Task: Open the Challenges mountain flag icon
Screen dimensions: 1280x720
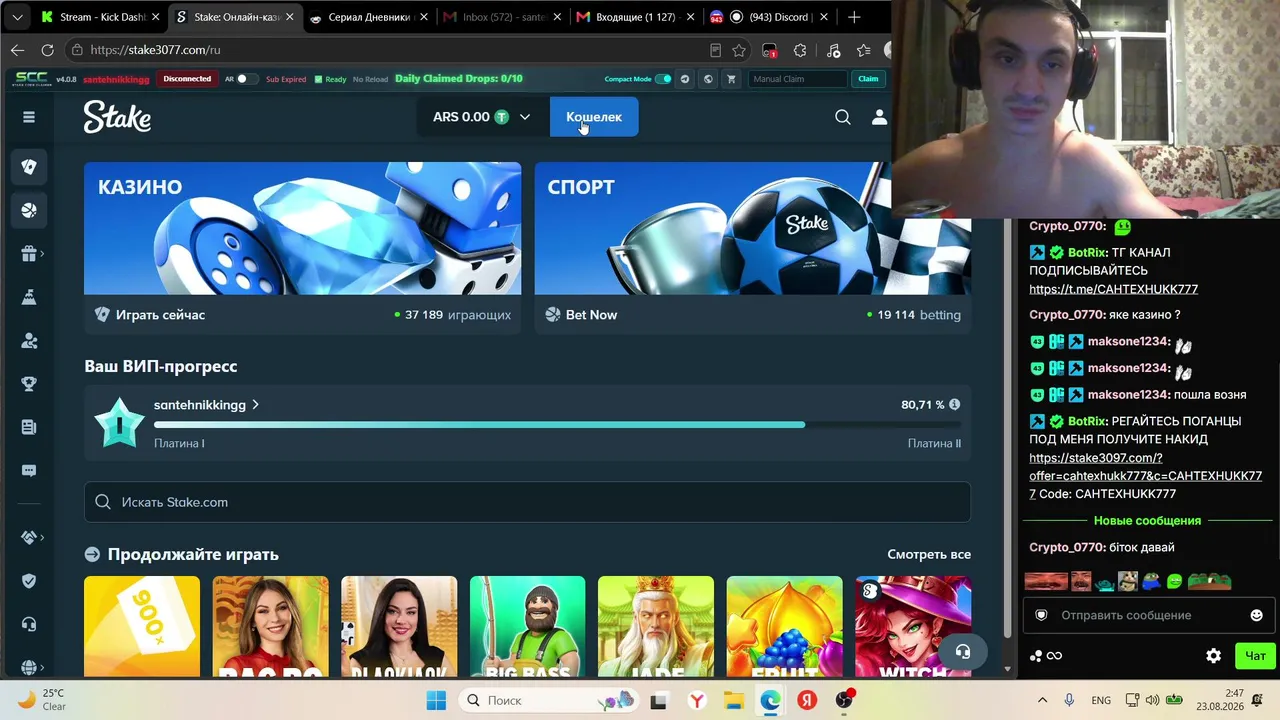Action: pyautogui.click(x=29, y=297)
